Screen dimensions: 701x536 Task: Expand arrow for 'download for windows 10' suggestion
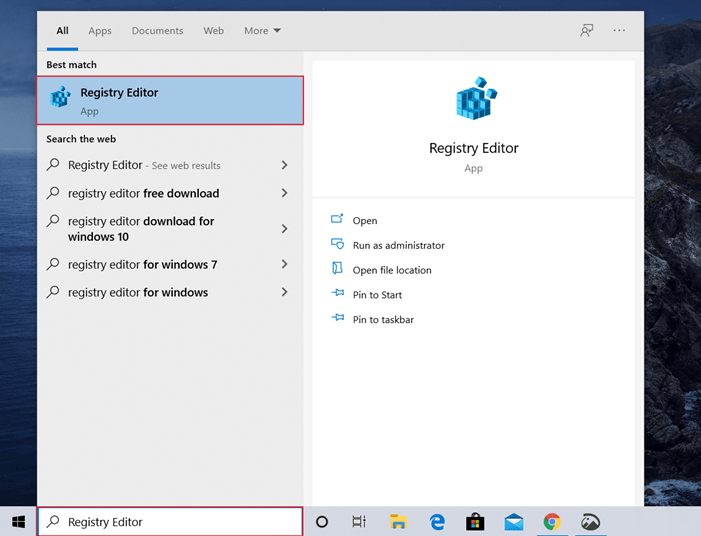click(x=284, y=228)
